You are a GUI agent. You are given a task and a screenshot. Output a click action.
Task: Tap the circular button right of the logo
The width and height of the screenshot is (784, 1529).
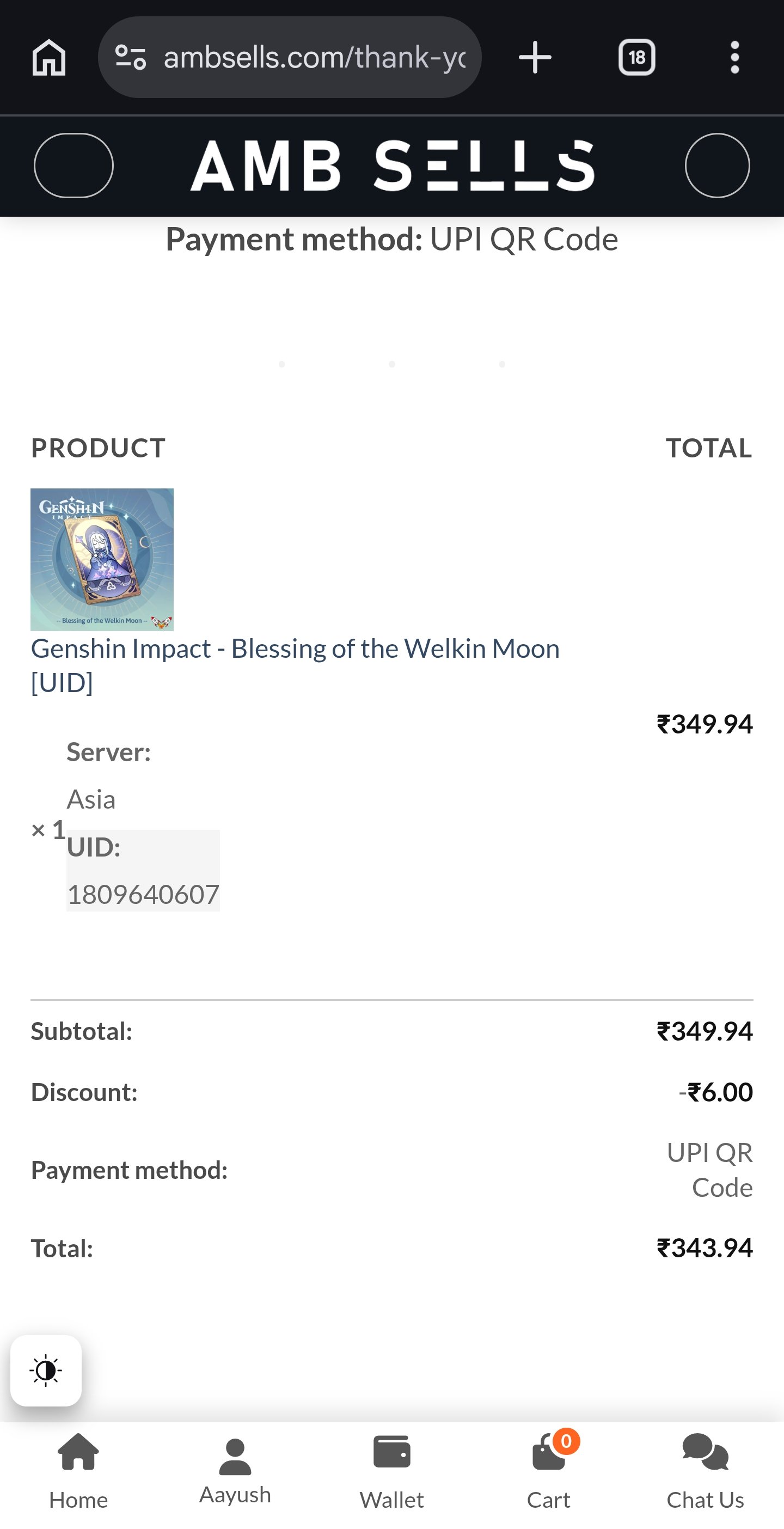pos(717,166)
